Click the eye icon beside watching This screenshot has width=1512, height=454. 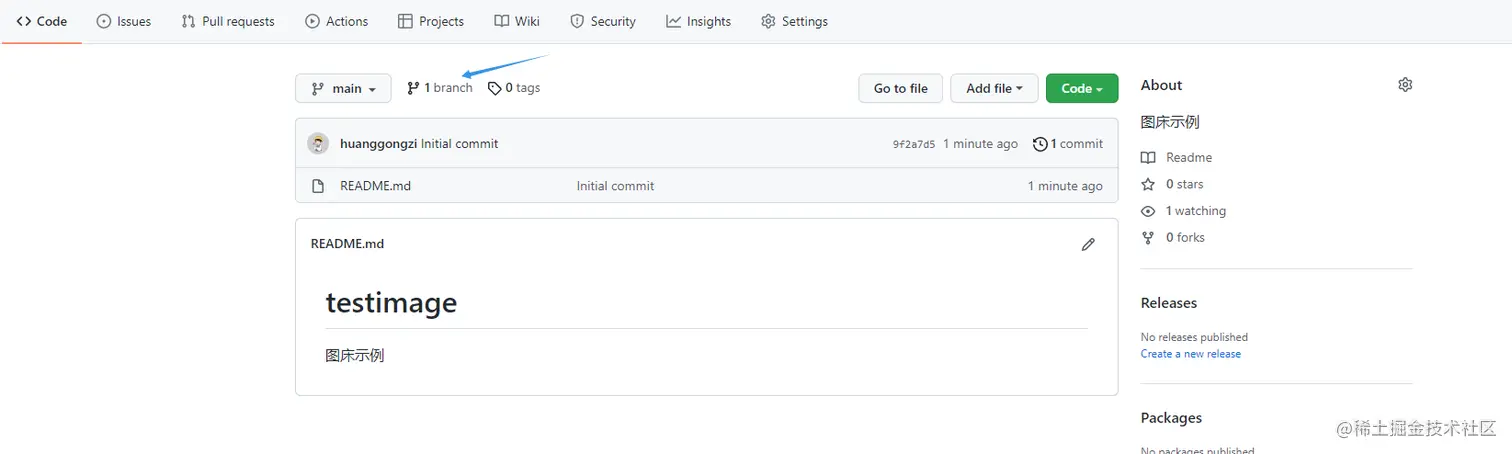[1148, 211]
